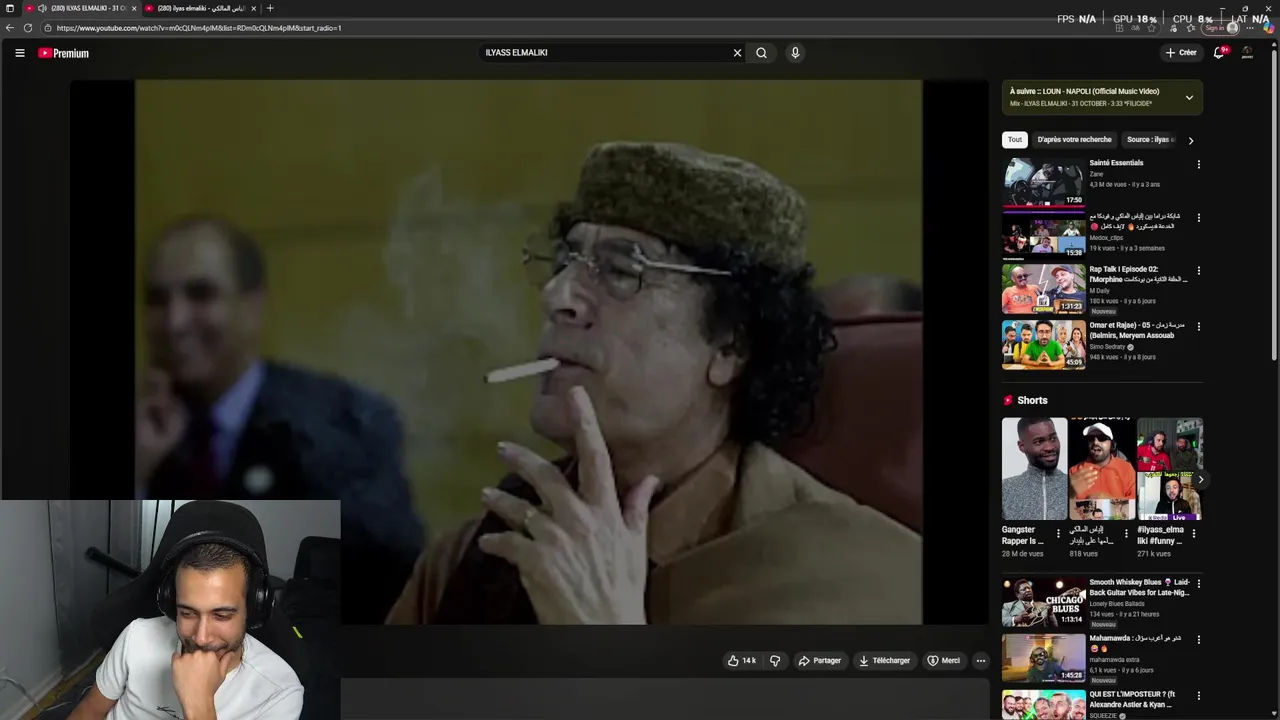
Task: Open the Zane channel name
Action: coord(1096,174)
